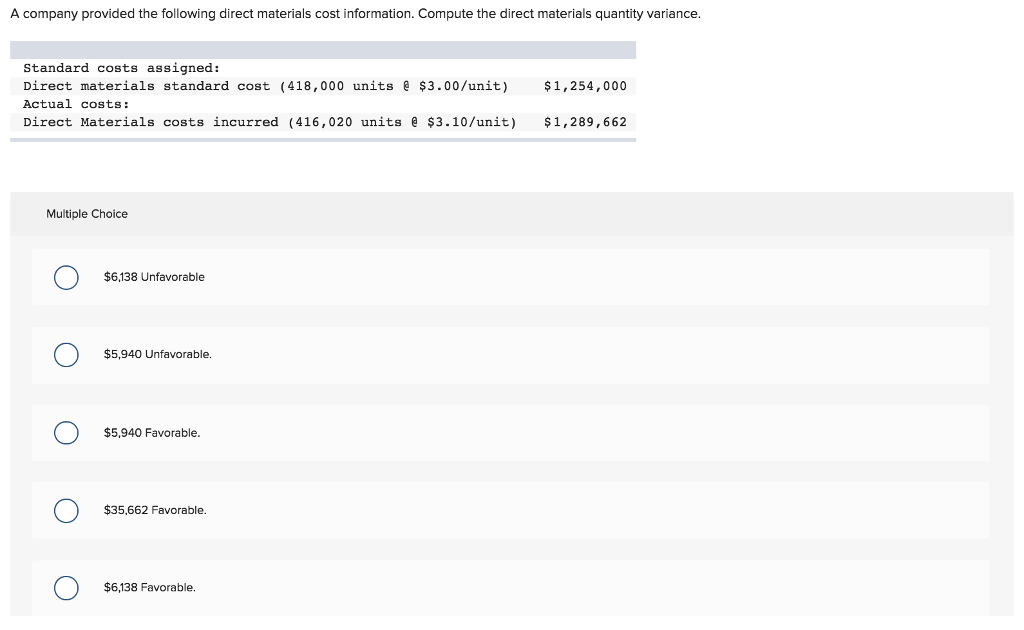Mark the $35,662 Favorable radio button

tap(67, 510)
